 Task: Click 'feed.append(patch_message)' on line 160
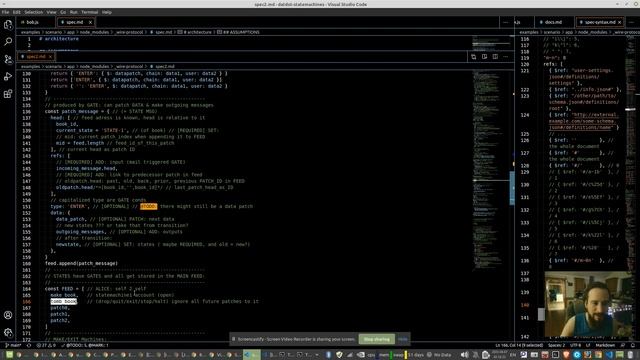point(81,263)
